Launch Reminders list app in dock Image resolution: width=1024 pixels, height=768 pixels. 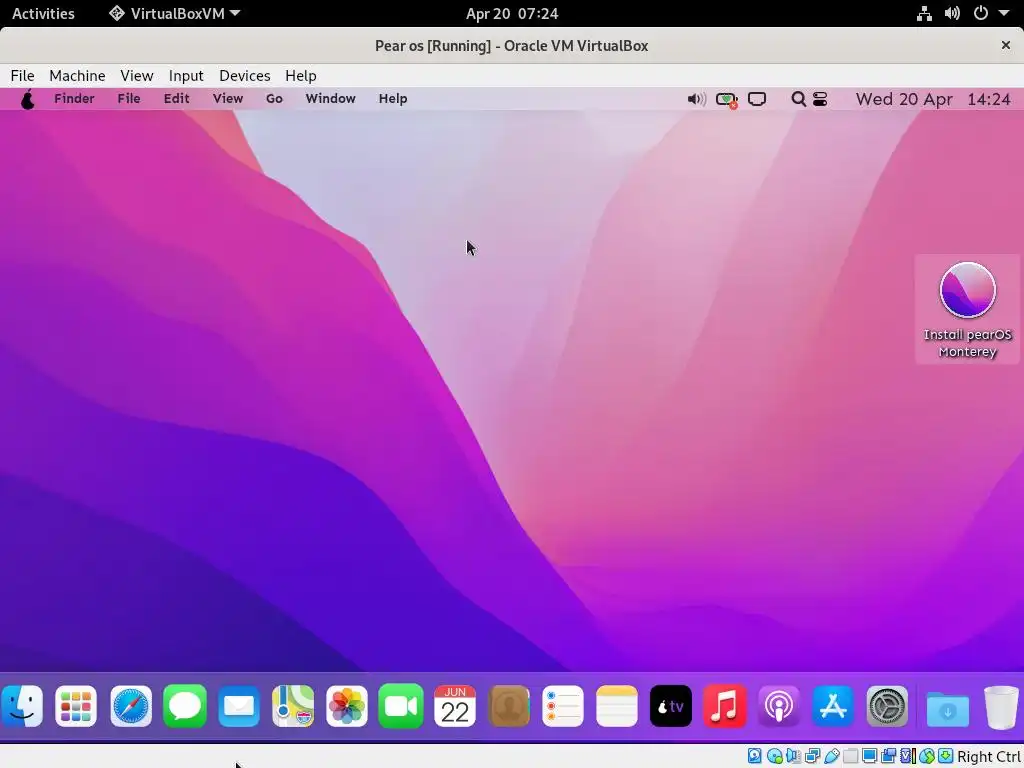coord(563,706)
